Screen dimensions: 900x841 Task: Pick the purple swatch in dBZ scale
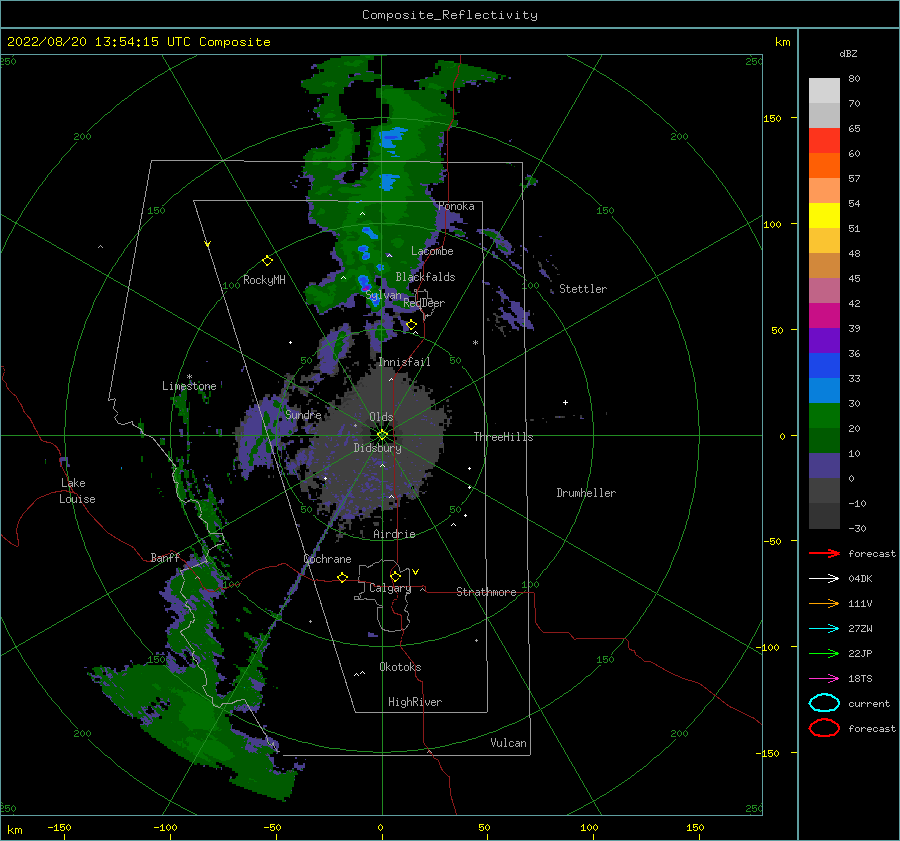(824, 341)
